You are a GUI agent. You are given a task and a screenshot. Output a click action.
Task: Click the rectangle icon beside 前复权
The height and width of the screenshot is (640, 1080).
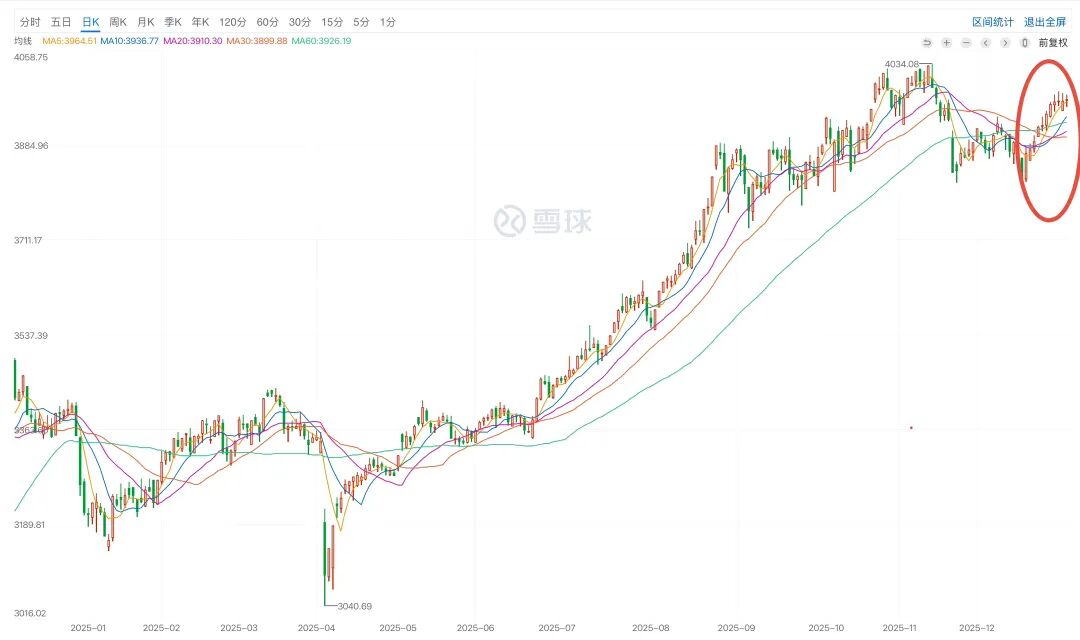tap(1024, 42)
